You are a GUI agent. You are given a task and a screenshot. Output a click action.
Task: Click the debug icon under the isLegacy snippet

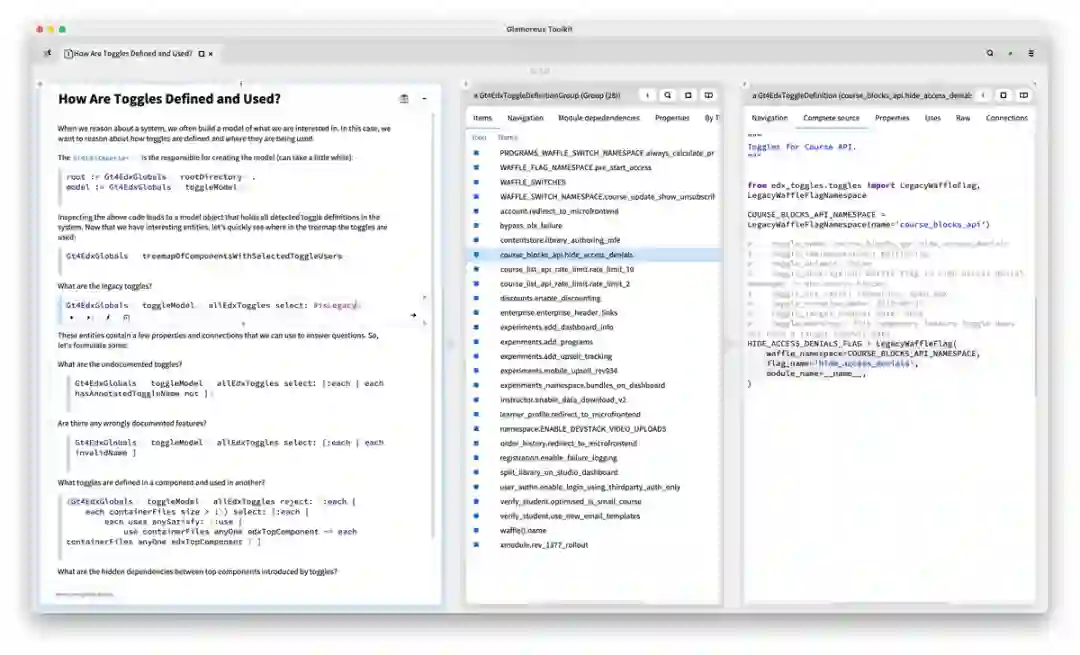[x=107, y=318]
